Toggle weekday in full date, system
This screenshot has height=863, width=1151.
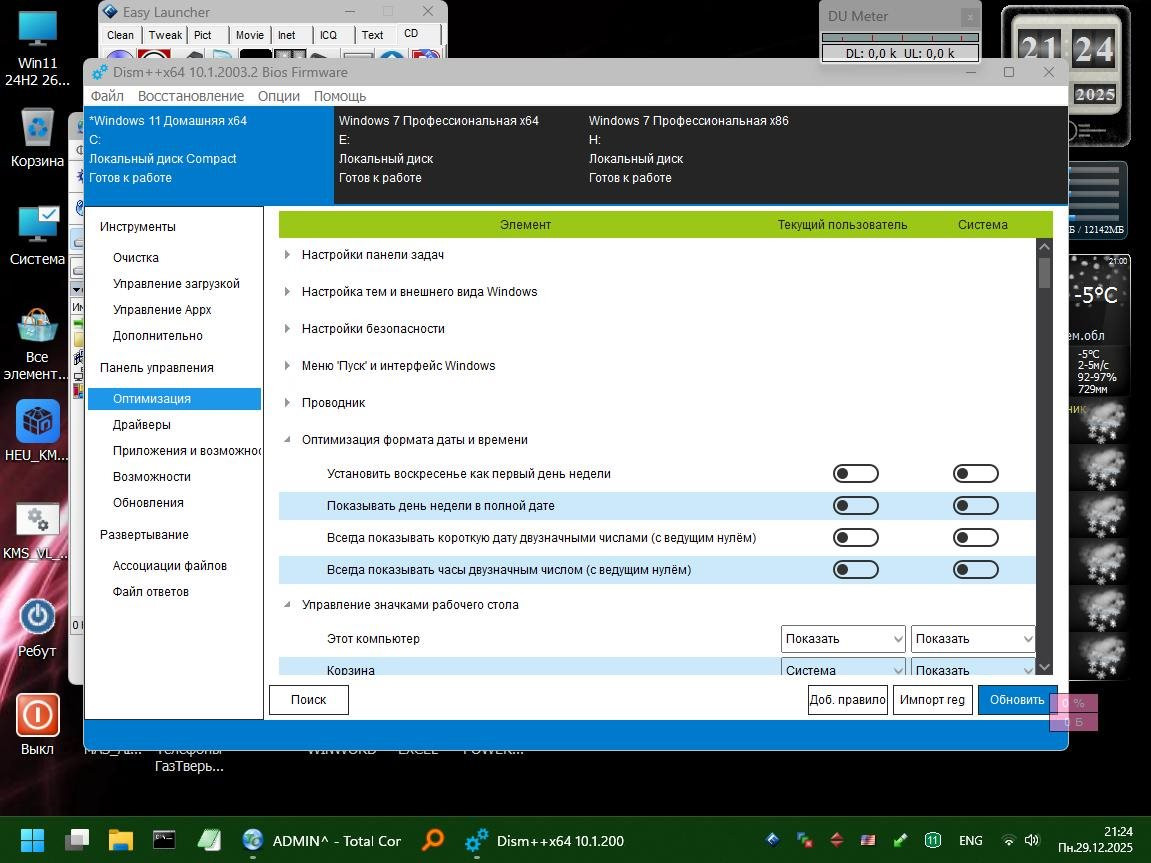click(976, 506)
